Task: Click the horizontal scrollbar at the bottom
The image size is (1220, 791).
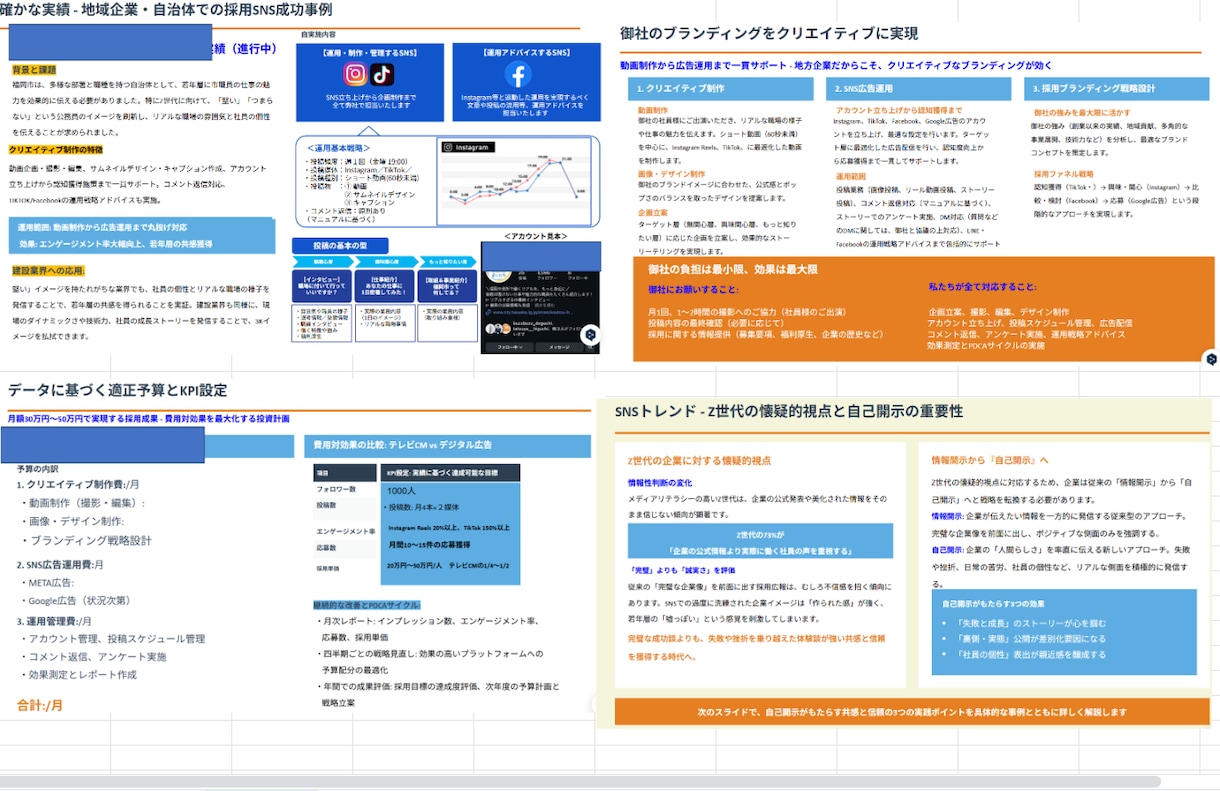Action: [580, 781]
